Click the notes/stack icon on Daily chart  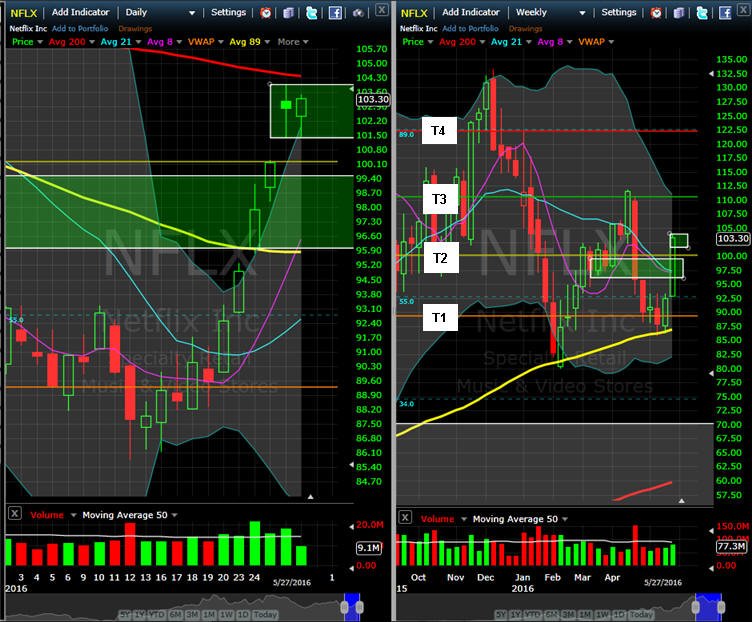click(288, 13)
